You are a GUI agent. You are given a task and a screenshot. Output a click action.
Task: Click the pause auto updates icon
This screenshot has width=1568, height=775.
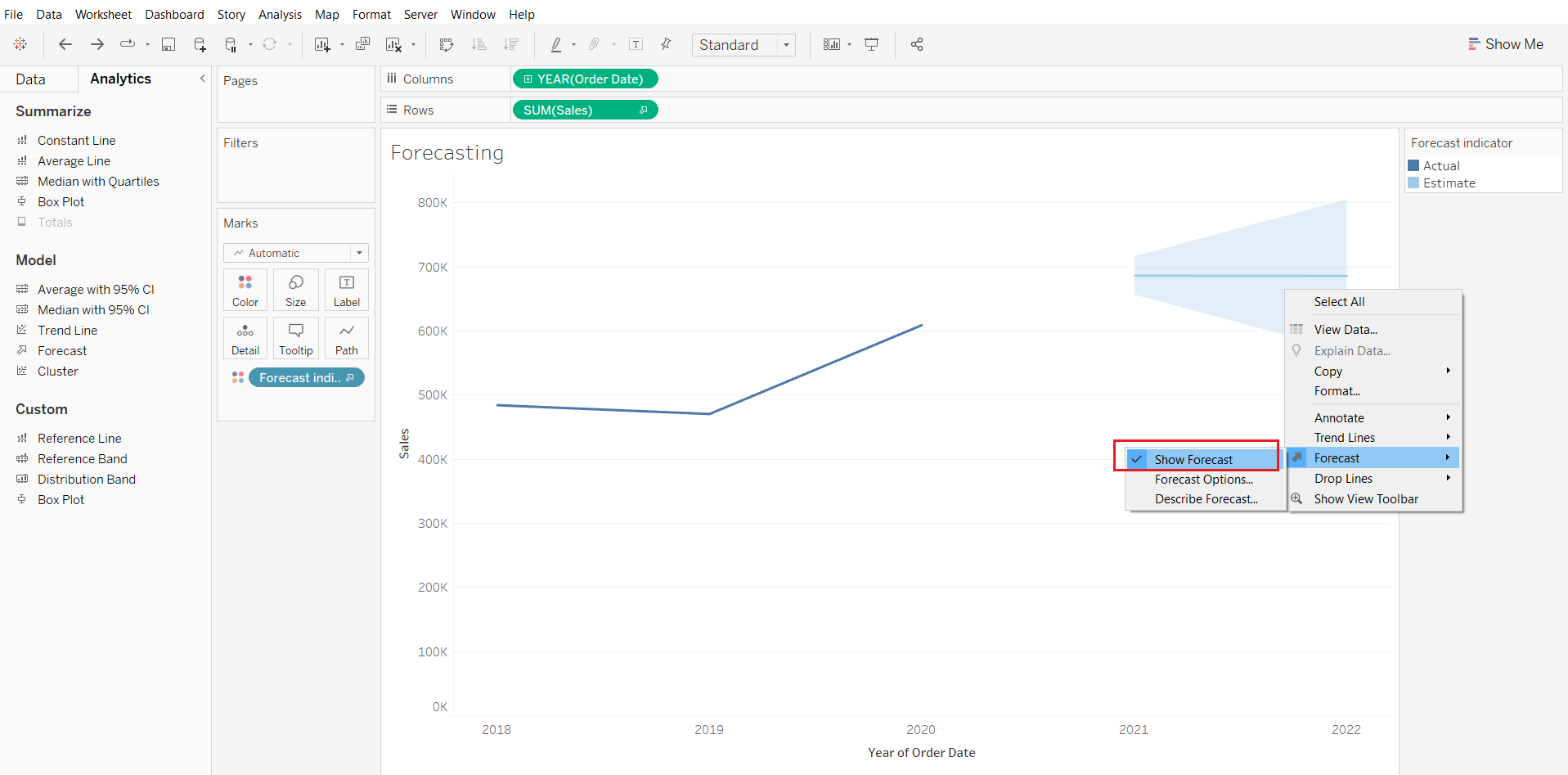click(x=231, y=44)
